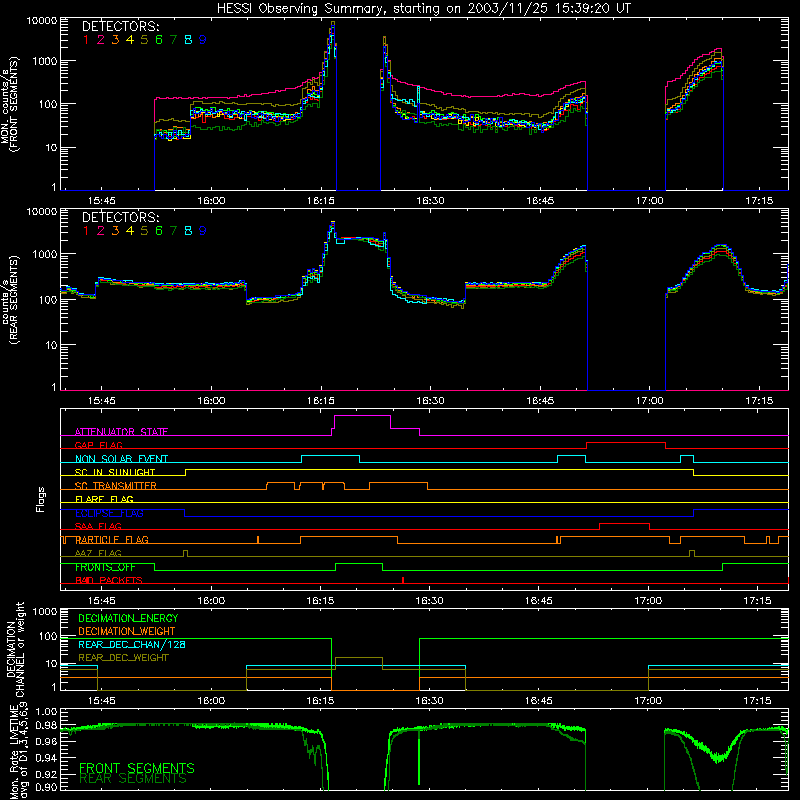Select detector 7 in front segments legend
The height and width of the screenshot is (800, 800).
tap(173, 40)
